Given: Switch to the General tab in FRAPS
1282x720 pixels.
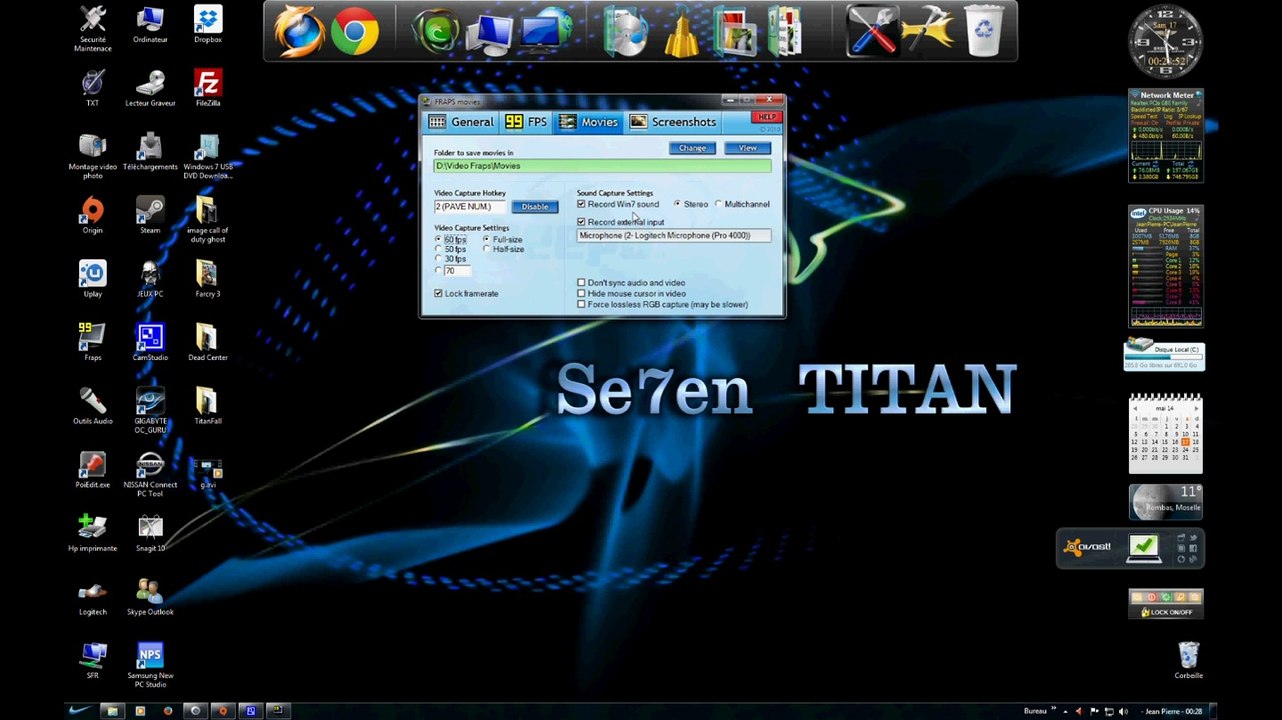Looking at the screenshot, I should (461, 122).
